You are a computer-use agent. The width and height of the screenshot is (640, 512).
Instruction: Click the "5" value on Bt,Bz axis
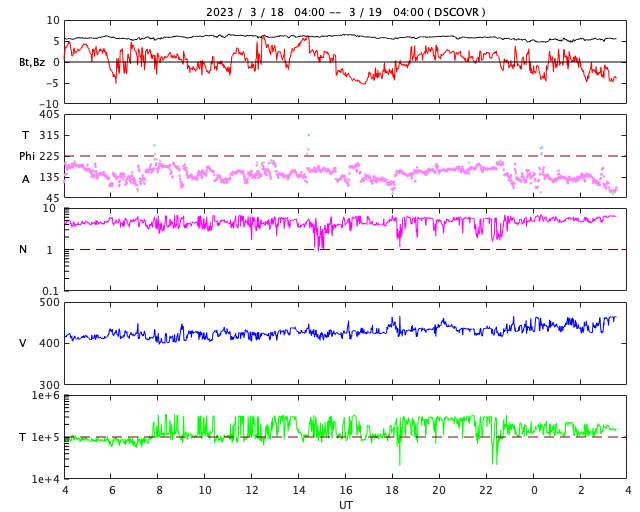(x=56, y=41)
